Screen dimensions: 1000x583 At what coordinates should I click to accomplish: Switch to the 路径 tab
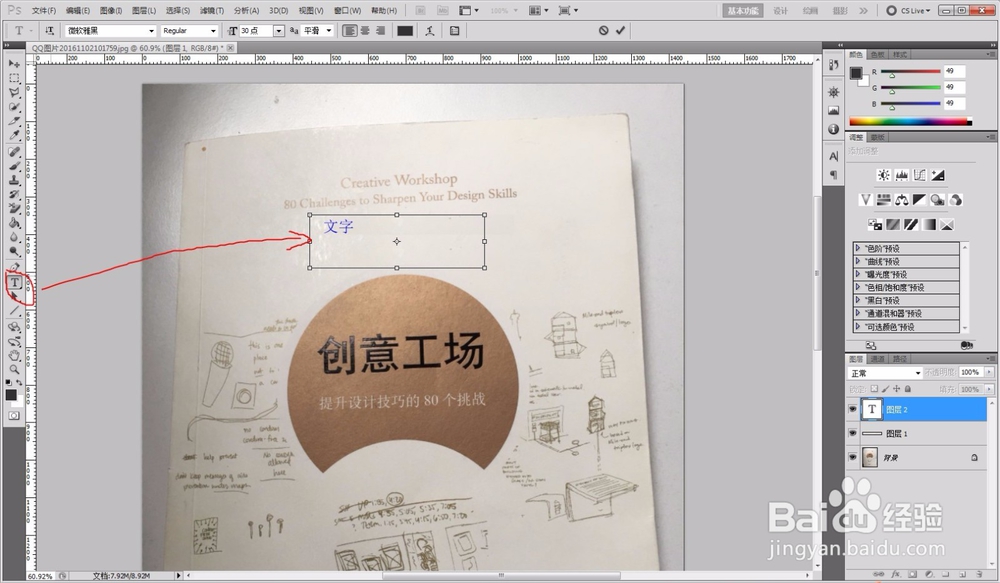(899, 358)
